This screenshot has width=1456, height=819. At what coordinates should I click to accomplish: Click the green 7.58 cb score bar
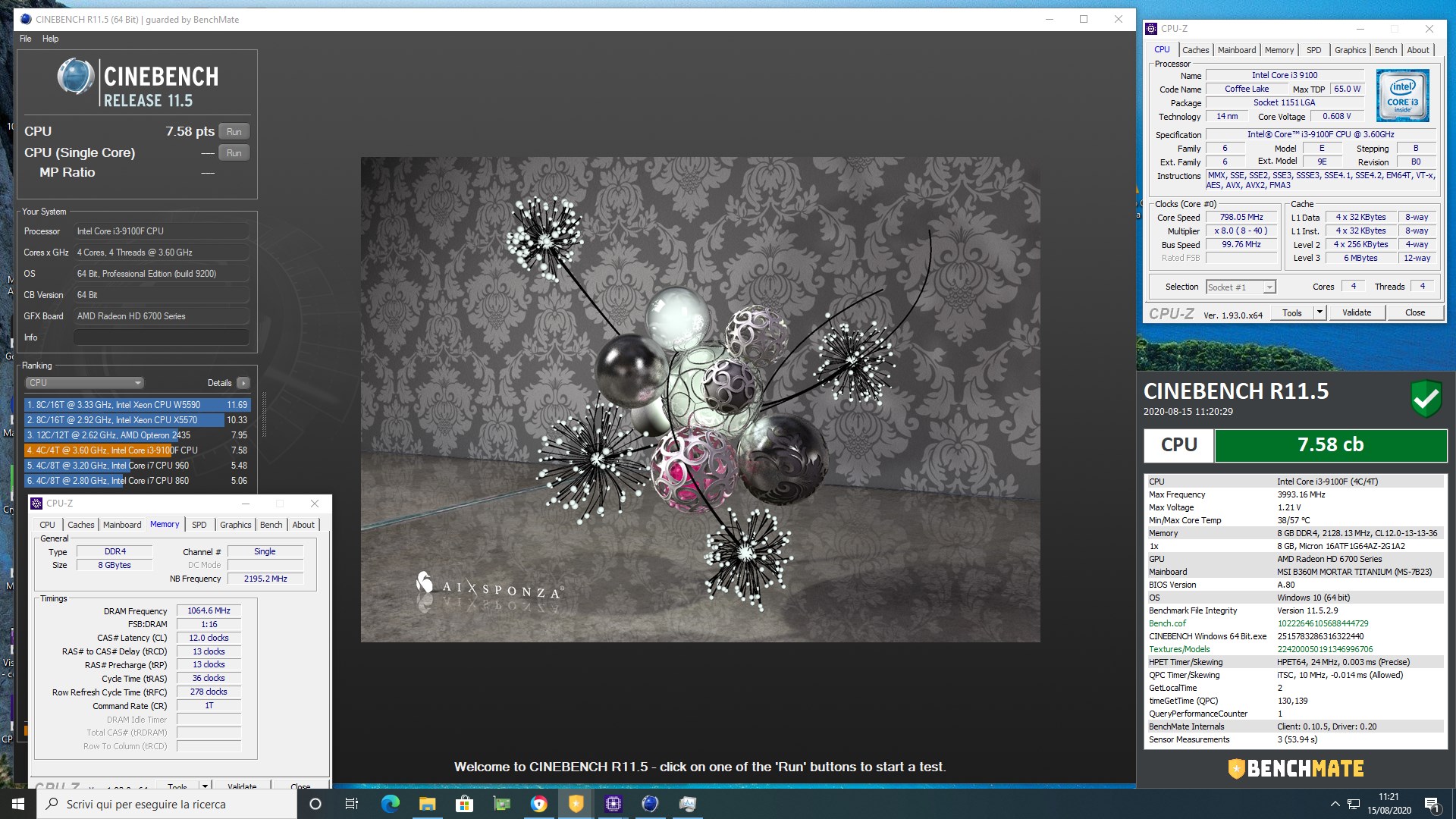point(1330,445)
